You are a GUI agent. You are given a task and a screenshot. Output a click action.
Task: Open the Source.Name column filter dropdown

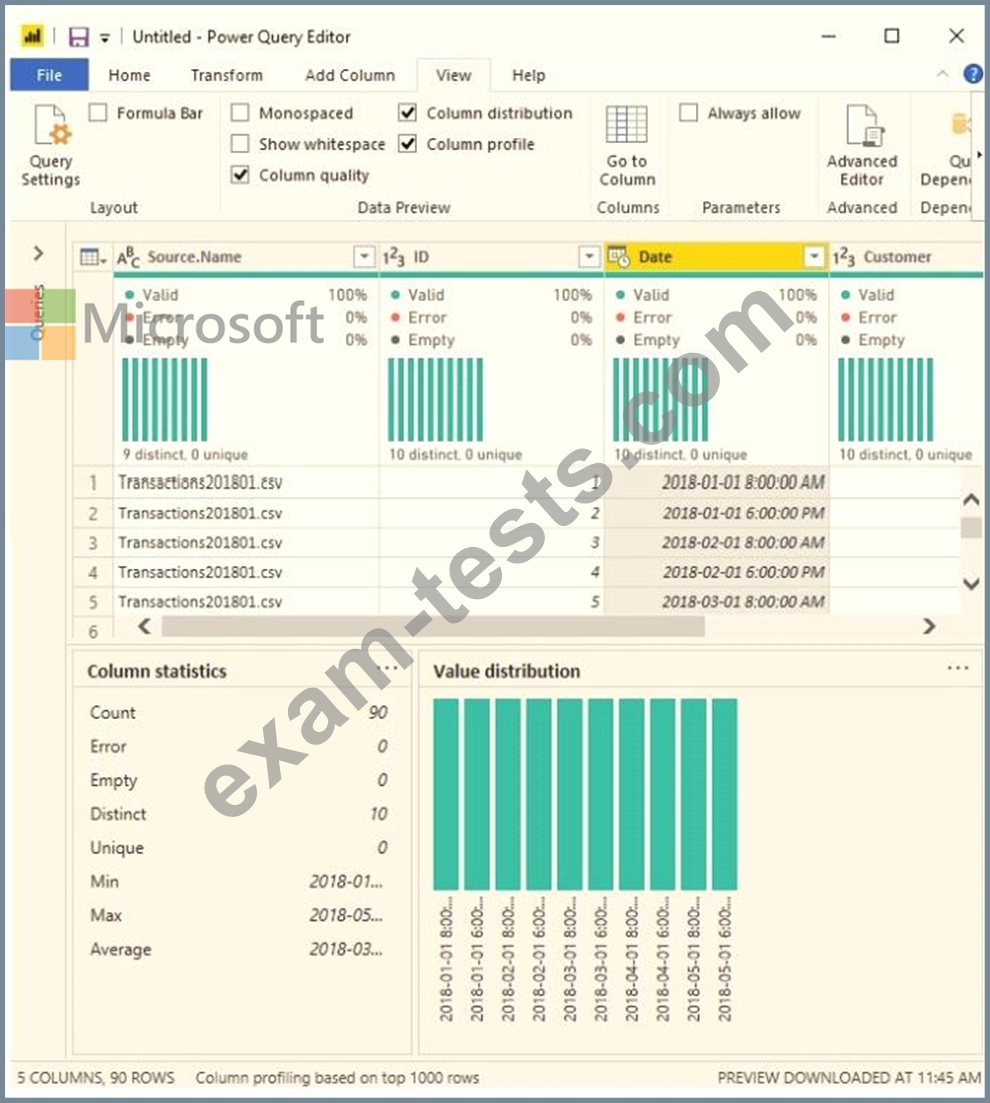(x=364, y=257)
